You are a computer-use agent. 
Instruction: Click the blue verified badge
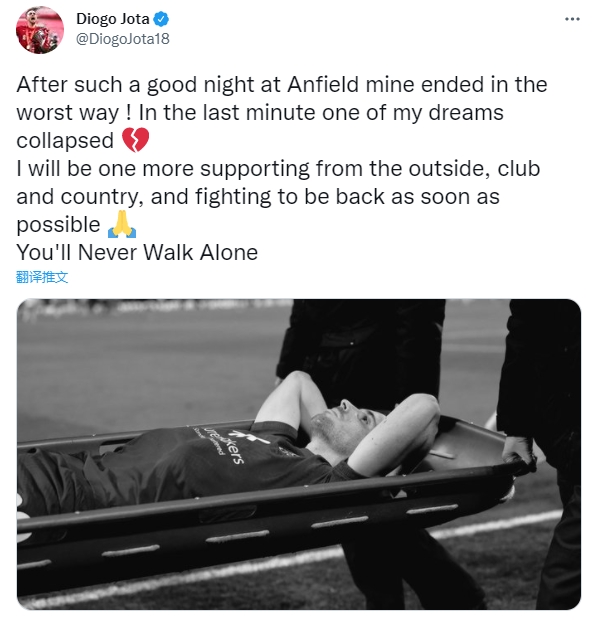coord(161,19)
